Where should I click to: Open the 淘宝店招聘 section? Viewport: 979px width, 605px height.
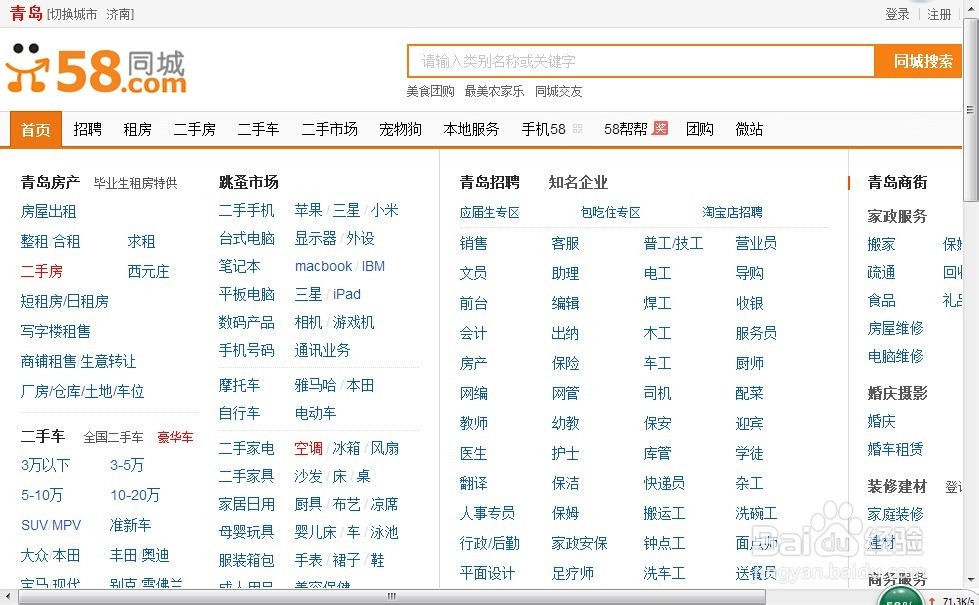click(732, 212)
